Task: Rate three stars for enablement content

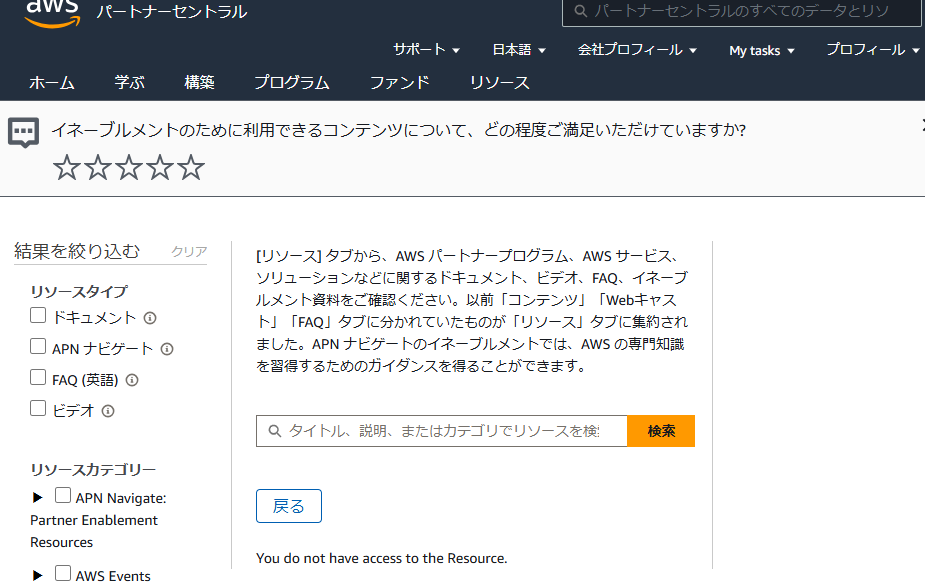Action: click(129, 168)
